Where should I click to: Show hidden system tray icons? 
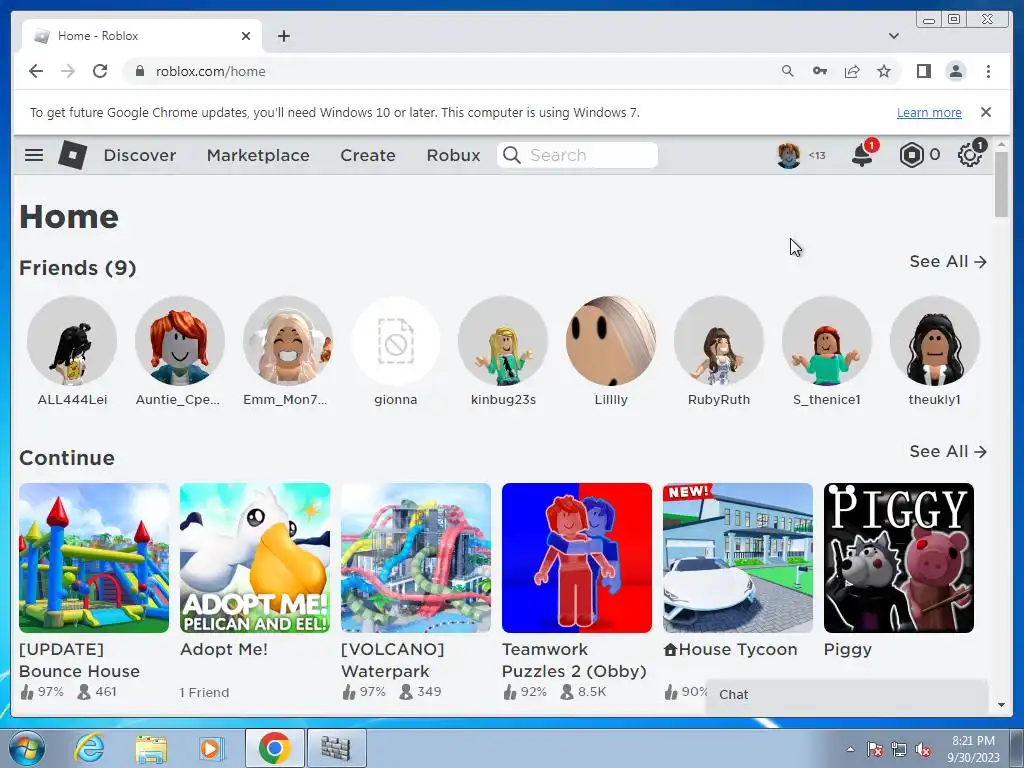click(x=850, y=749)
